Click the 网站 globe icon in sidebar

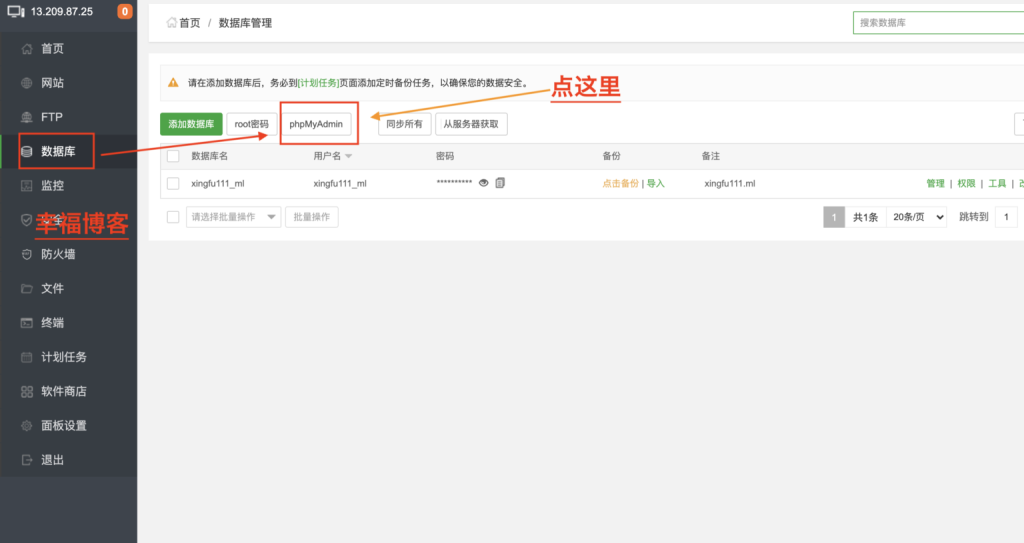(x=26, y=83)
